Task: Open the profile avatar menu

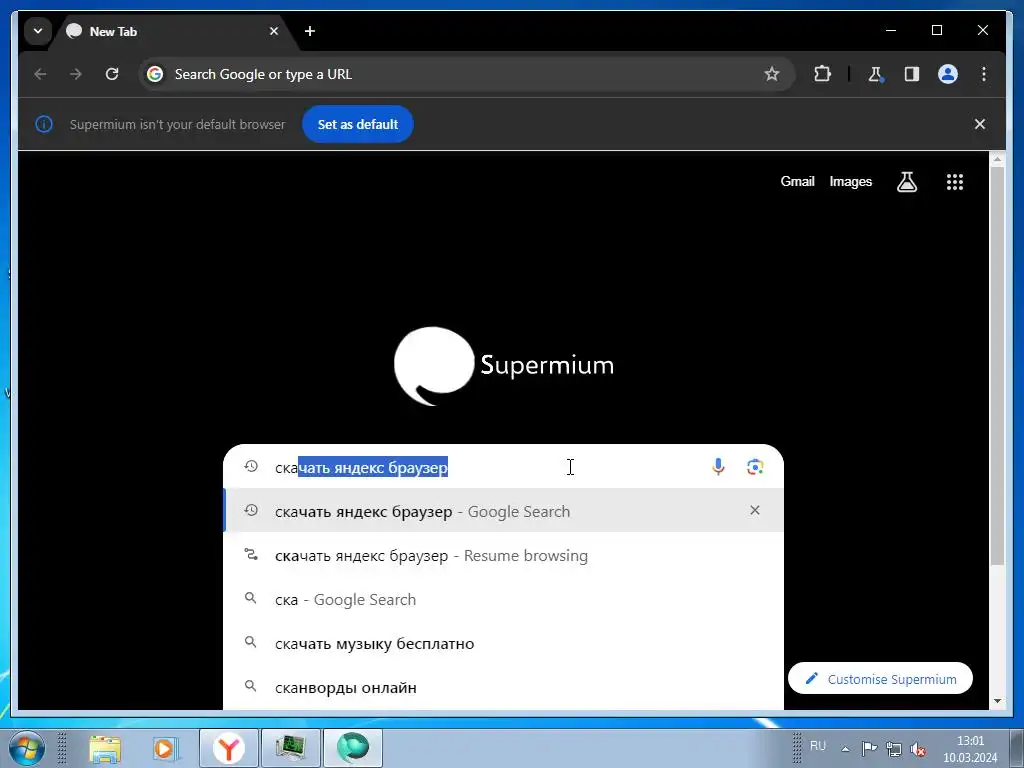Action: (x=948, y=74)
